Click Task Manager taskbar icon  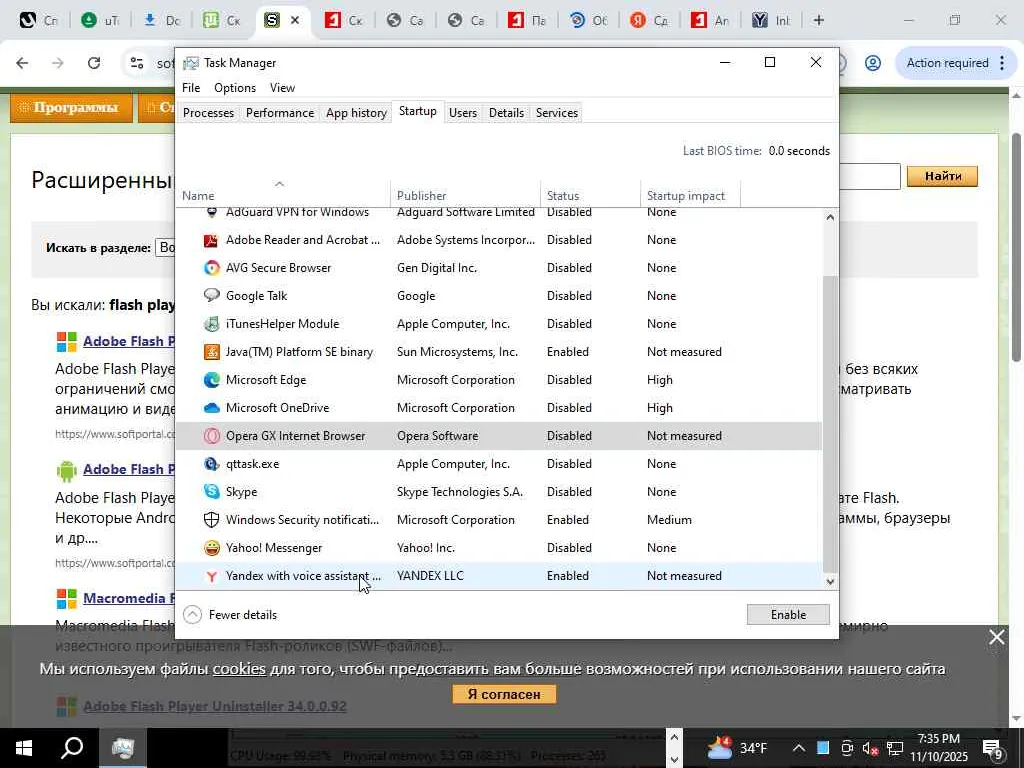point(122,748)
